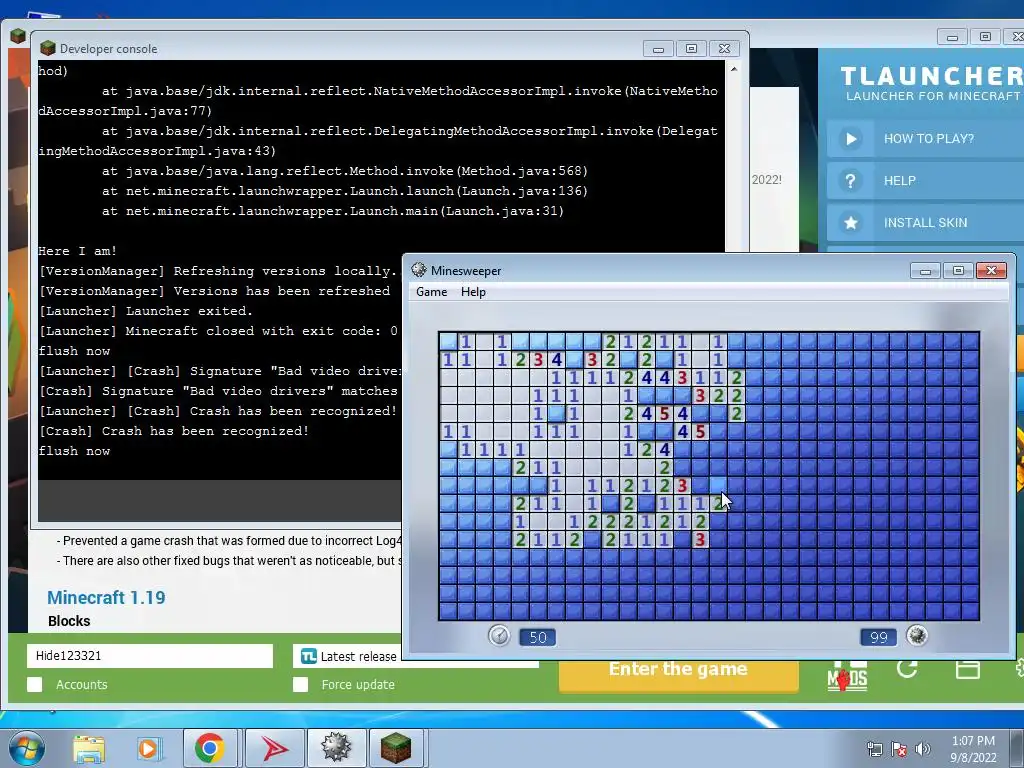The image size is (1024, 768).
Task: Click the Action Center flag tray icon
Action: (899, 749)
